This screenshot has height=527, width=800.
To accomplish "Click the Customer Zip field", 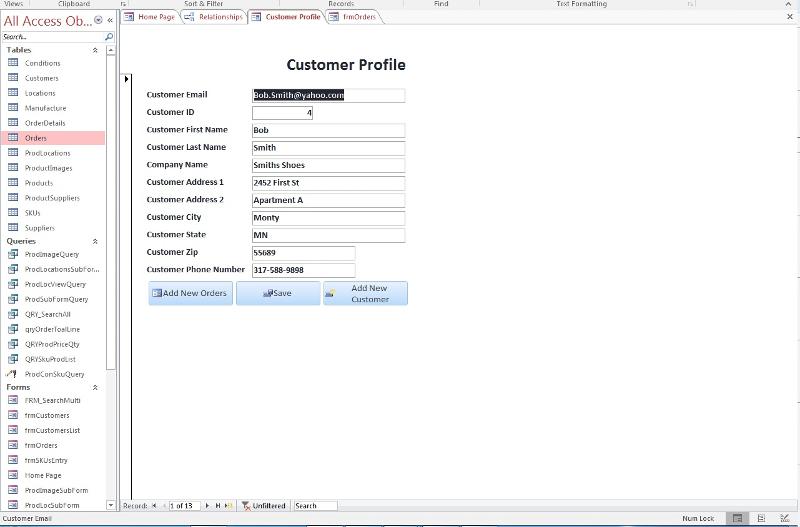I will [x=304, y=253].
